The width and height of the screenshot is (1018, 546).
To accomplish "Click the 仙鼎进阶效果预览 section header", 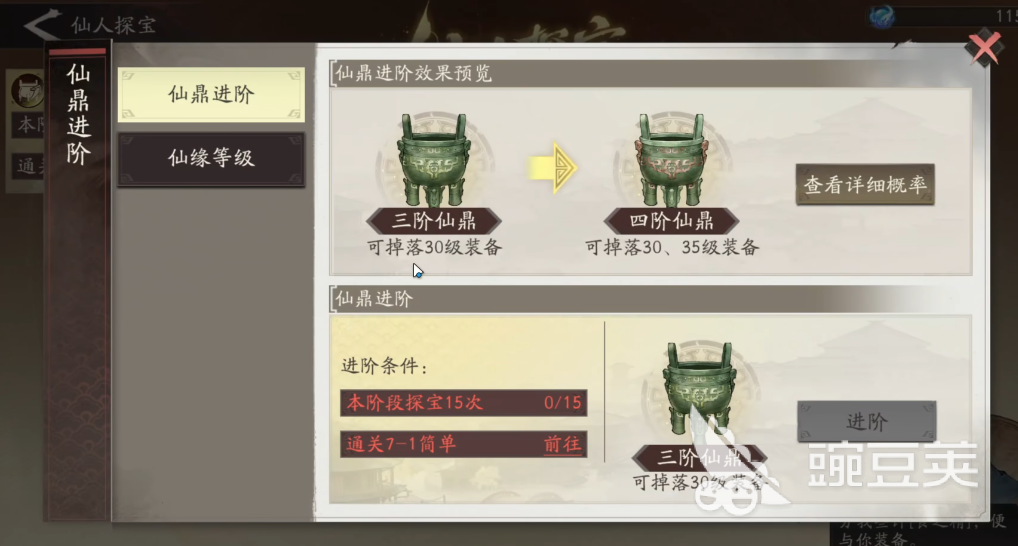I will pos(414,73).
